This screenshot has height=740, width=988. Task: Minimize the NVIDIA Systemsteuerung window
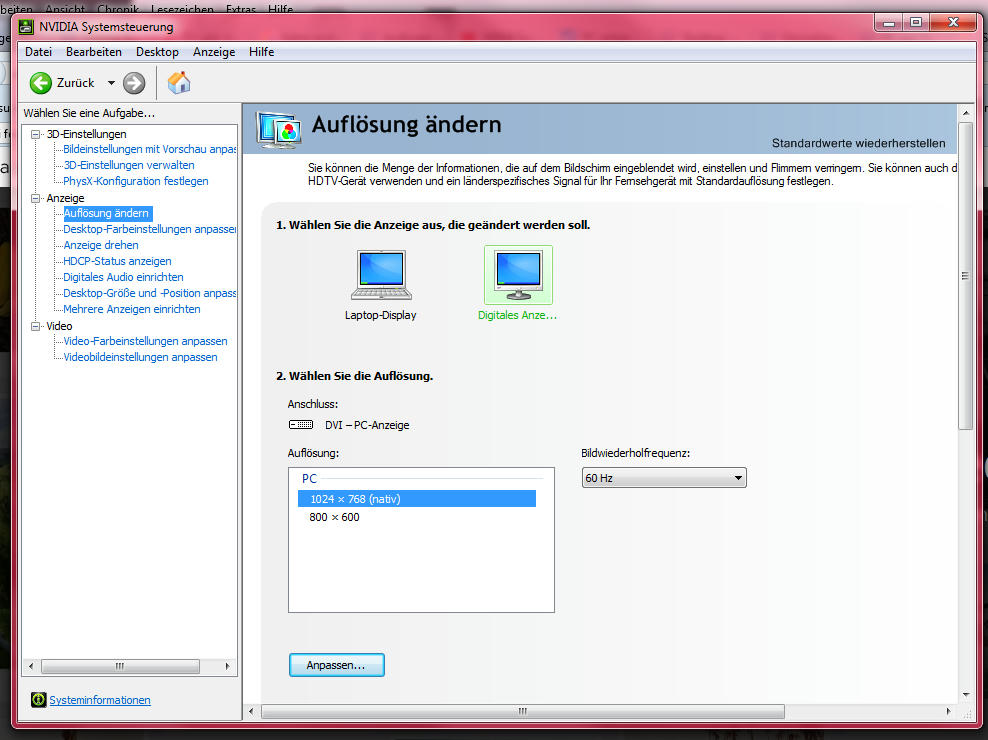pos(889,23)
